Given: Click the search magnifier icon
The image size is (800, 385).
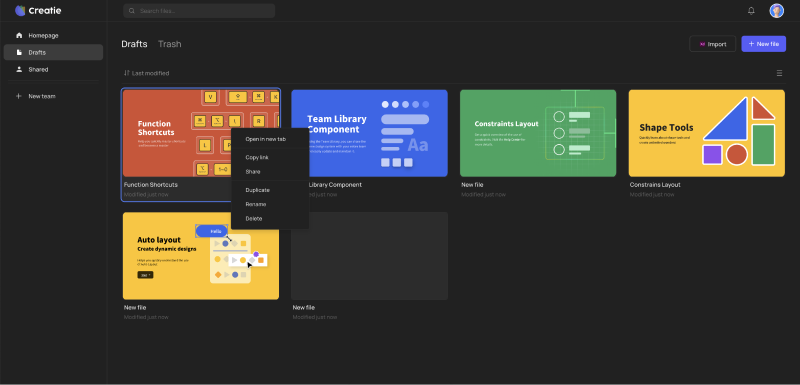Looking at the screenshot, I should click(132, 11).
